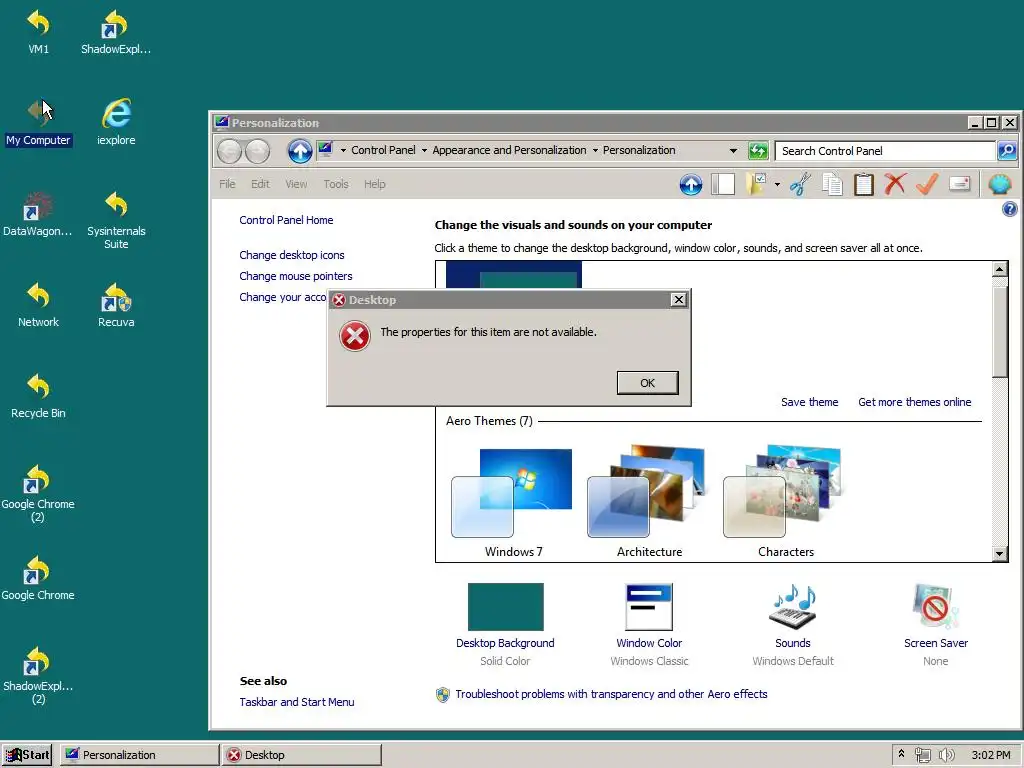The image size is (1024, 768).
Task: Click the theme list scroll down arrow
Action: click(999, 553)
